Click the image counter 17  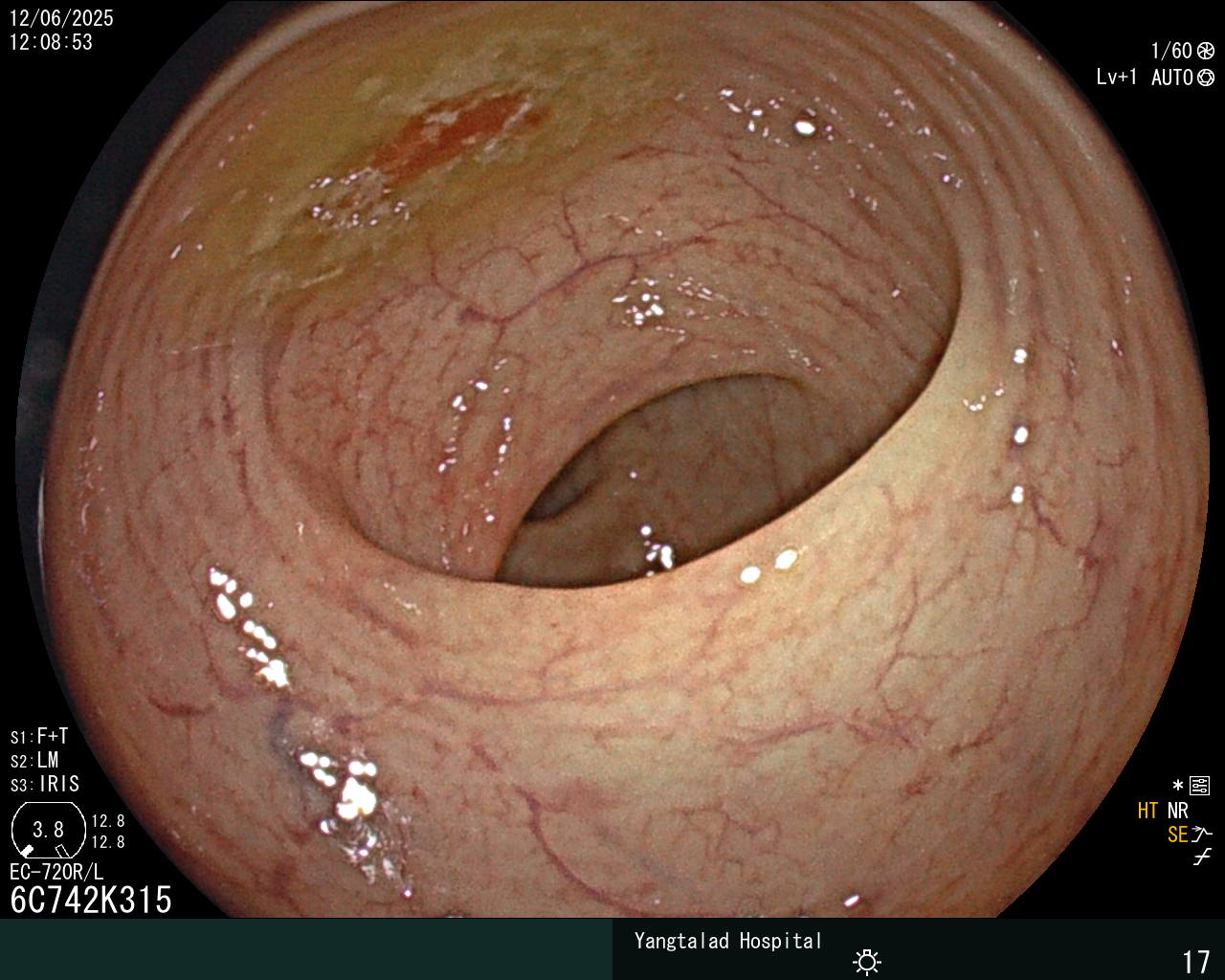click(x=1196, y=961)
